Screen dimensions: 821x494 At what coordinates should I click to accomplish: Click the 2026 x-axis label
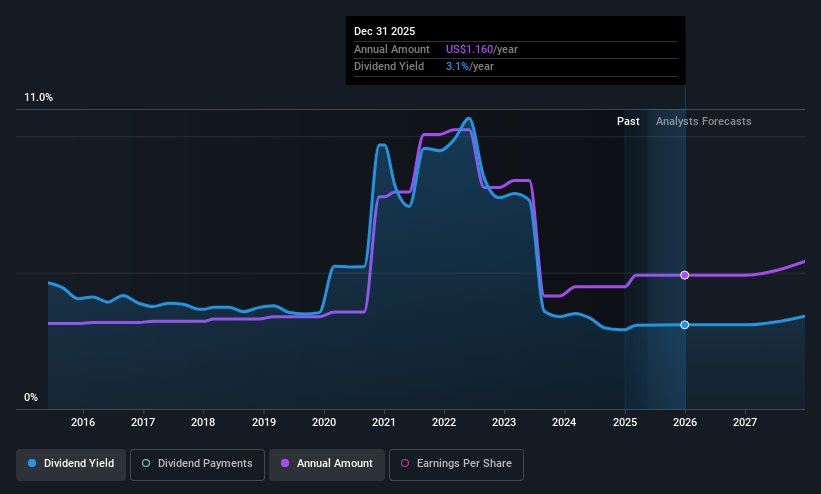pos(685,422)
